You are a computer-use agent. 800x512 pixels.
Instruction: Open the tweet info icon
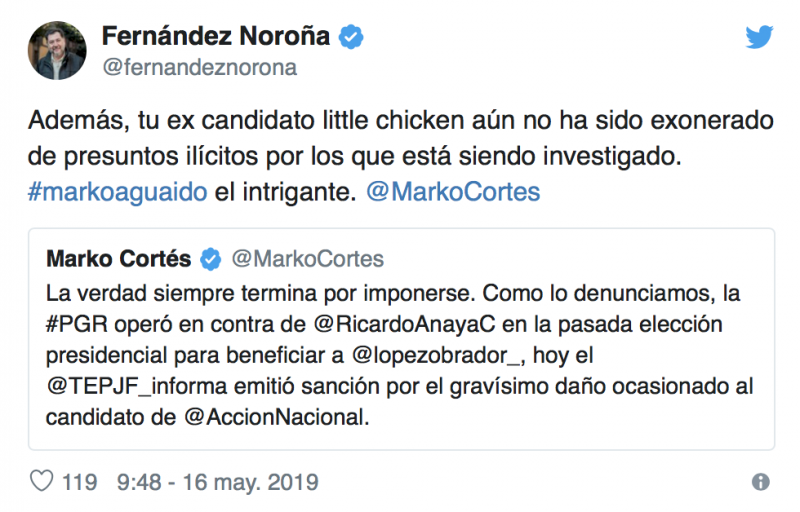pyautogui.click(x=760, y=482)
